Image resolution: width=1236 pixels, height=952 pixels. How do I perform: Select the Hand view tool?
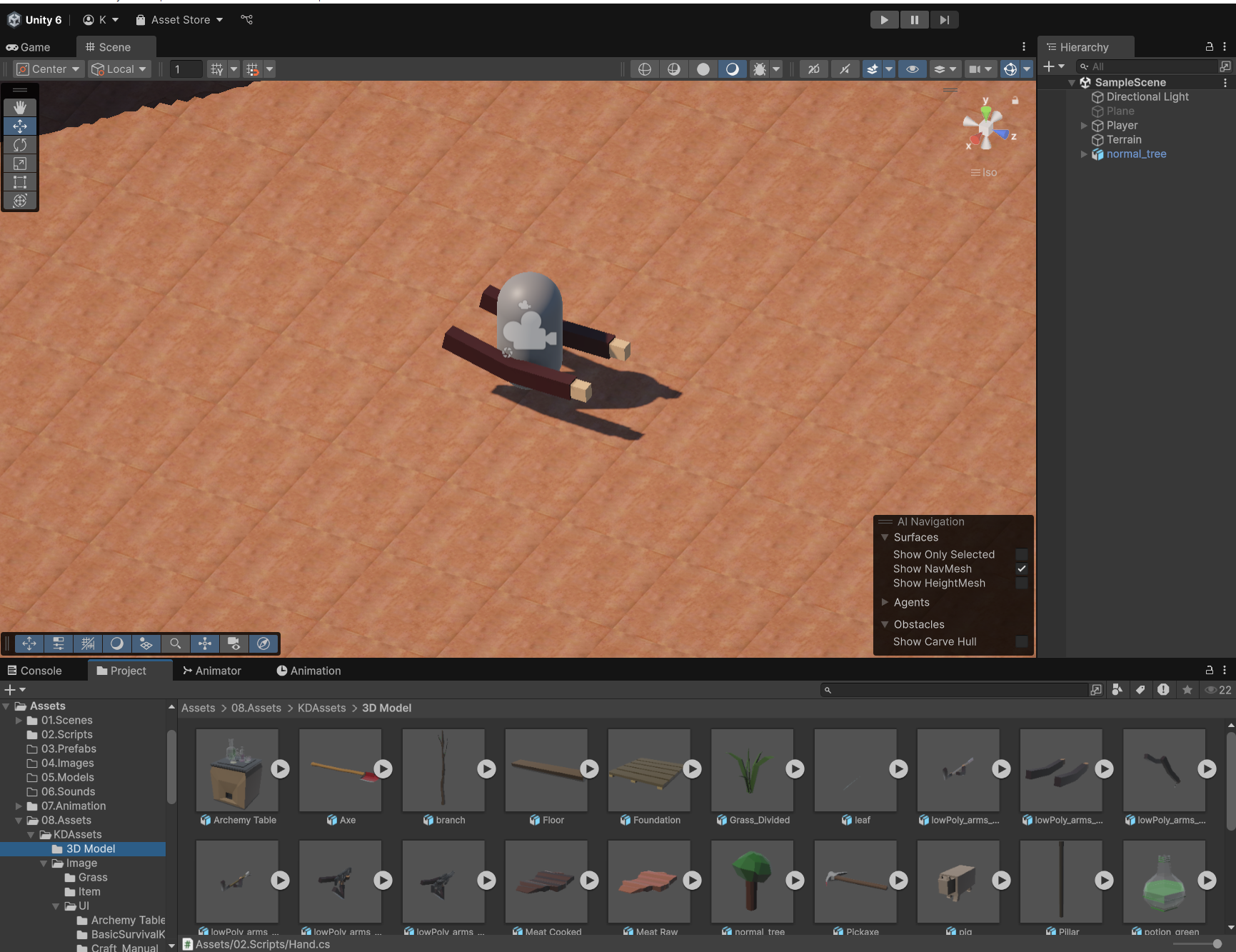20,107
